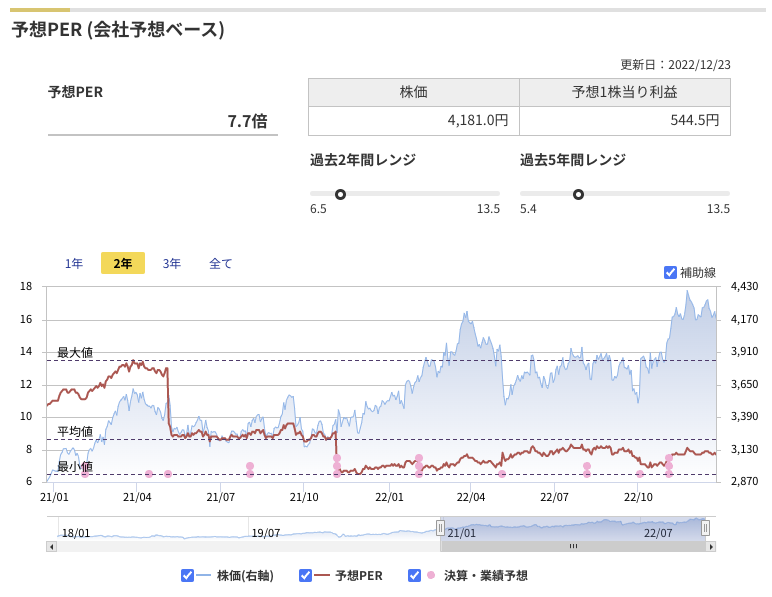This screenshot has width=772, height=597.
Task: Toggle 株価(右軸) series checkbox
Action: click(x=187, y=575)
